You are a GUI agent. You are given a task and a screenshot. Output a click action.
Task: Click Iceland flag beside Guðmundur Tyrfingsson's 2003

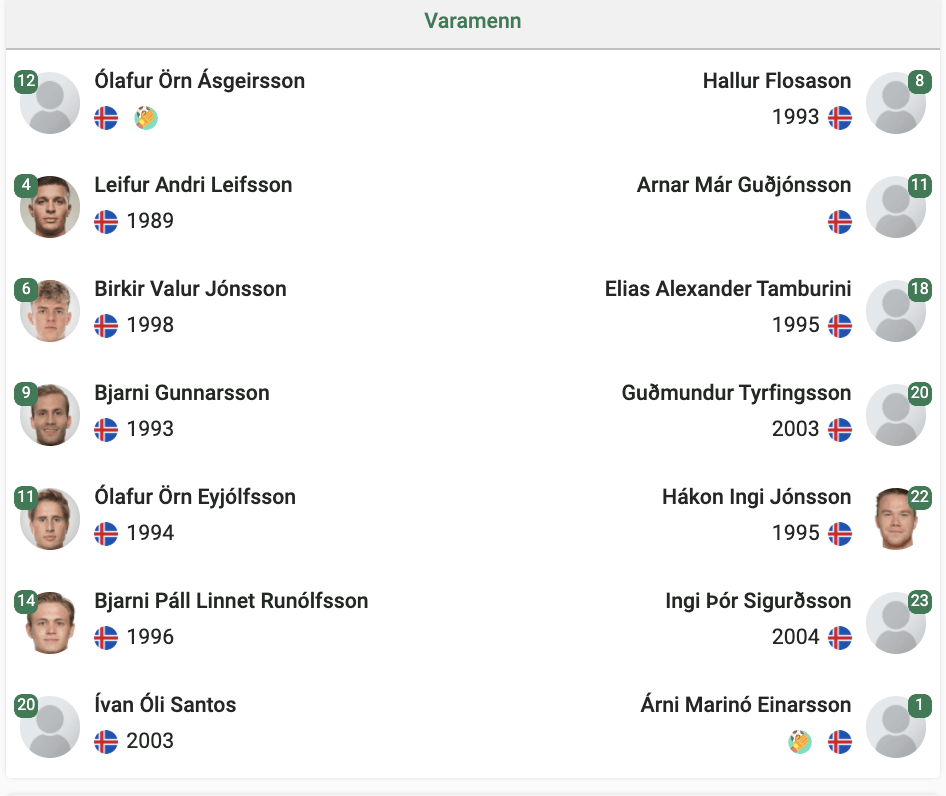[840, 430]
